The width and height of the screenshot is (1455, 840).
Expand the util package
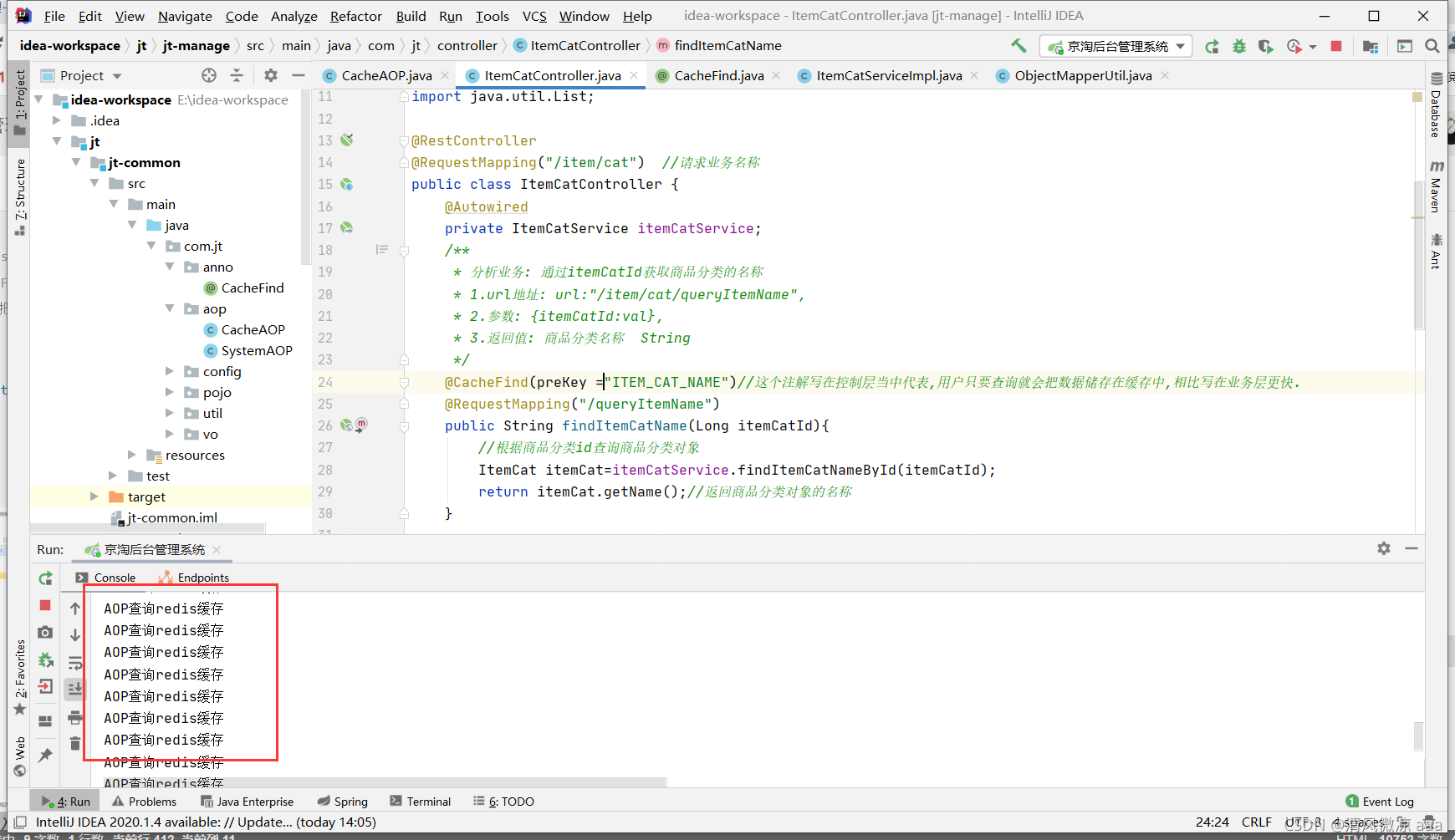click(x=170, y=413)
